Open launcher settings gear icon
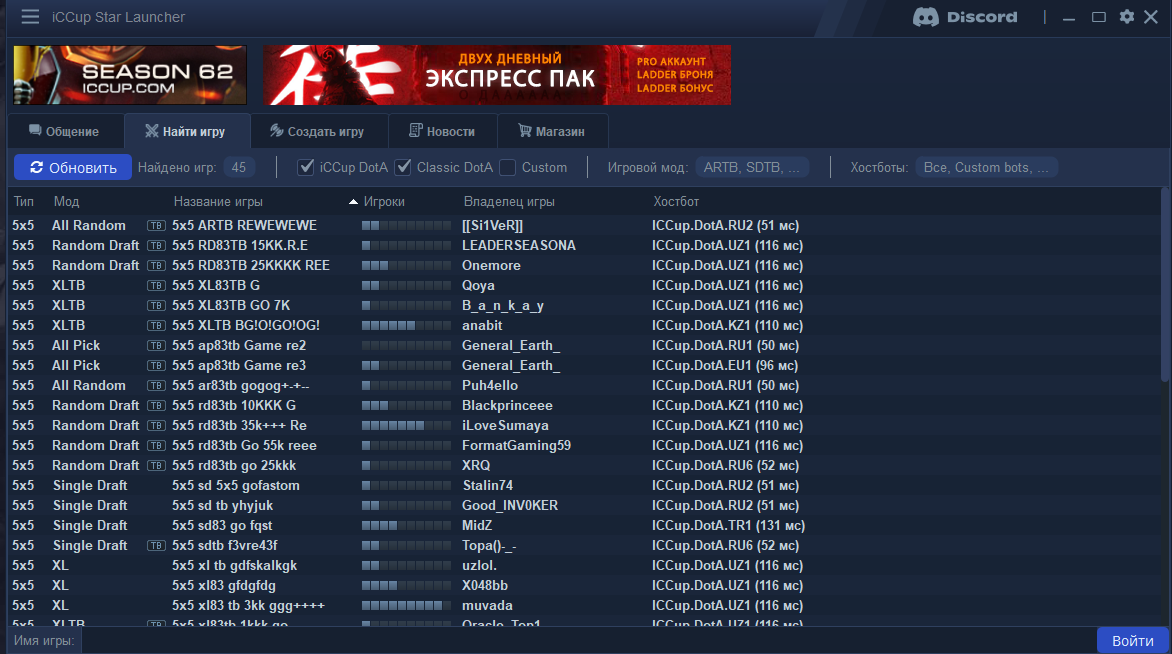The image size is (1172, 654). 1126,16
